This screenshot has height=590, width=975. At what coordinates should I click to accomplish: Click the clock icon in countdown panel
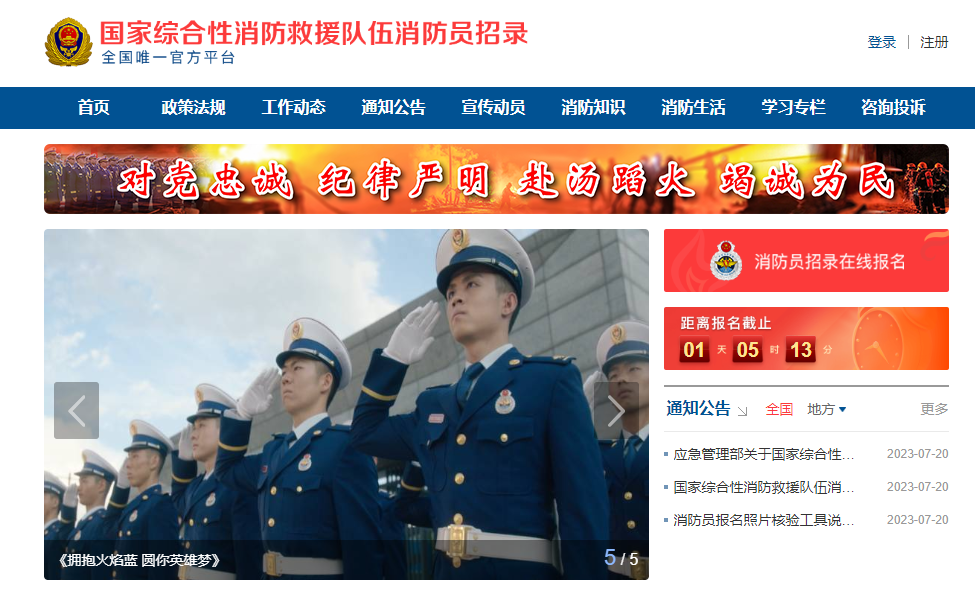tap(877, 339)
